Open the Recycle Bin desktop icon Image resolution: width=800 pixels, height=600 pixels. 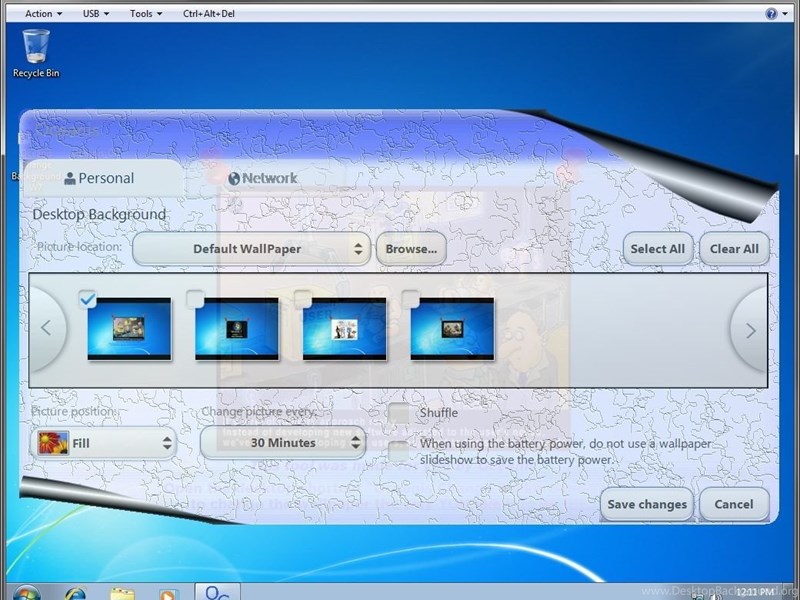[36, 50]
